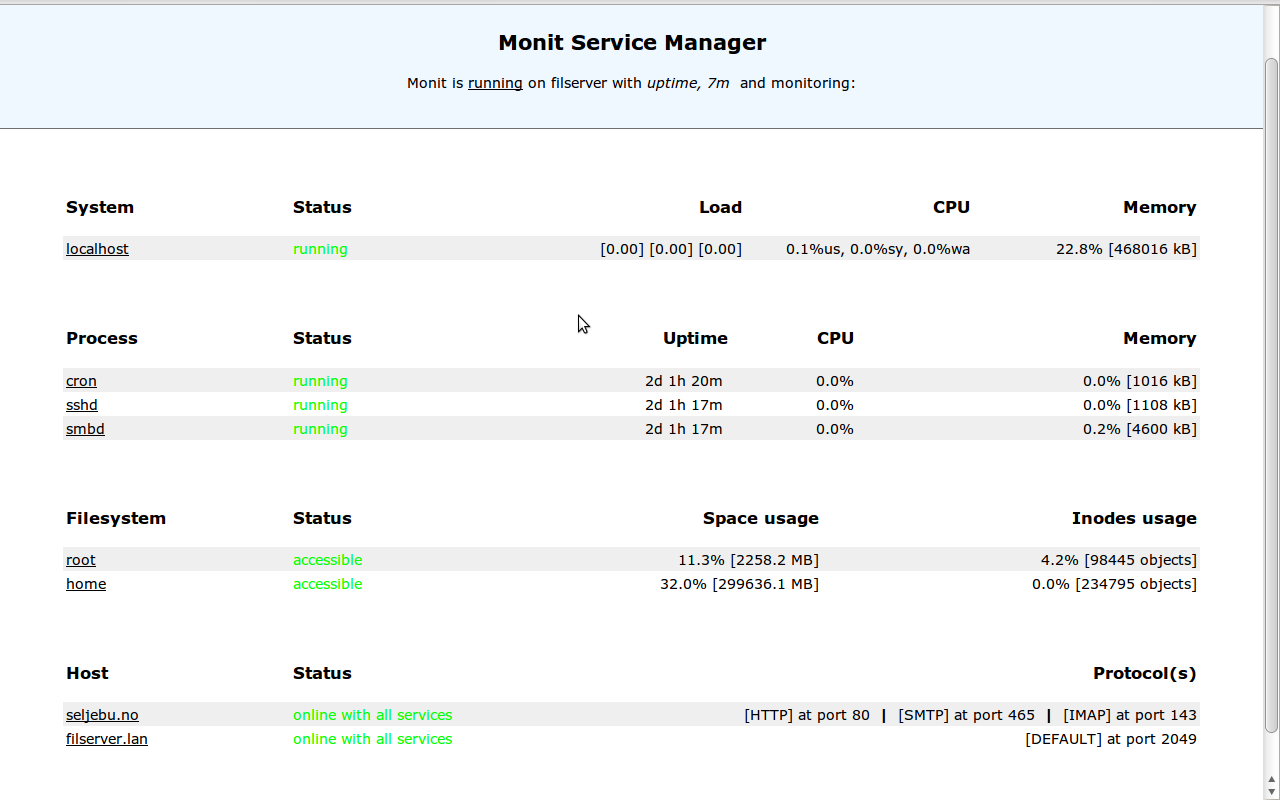Click the [DEFAULT] at port 2049 entry

[1110, 739]
